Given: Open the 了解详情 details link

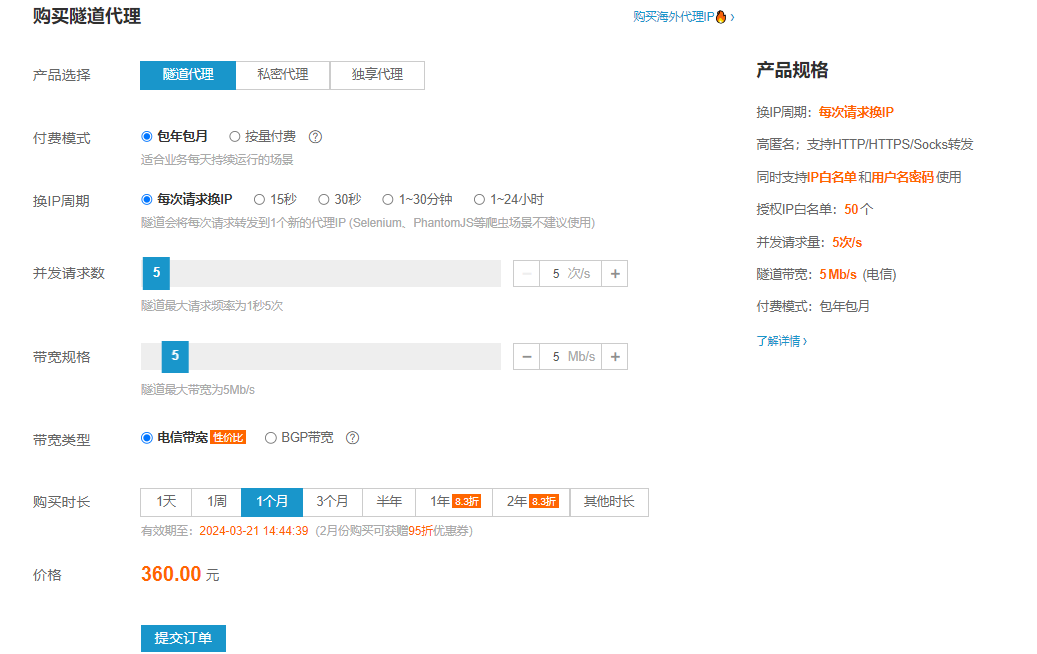Looking at the screenshot, I should pos(781,341).
